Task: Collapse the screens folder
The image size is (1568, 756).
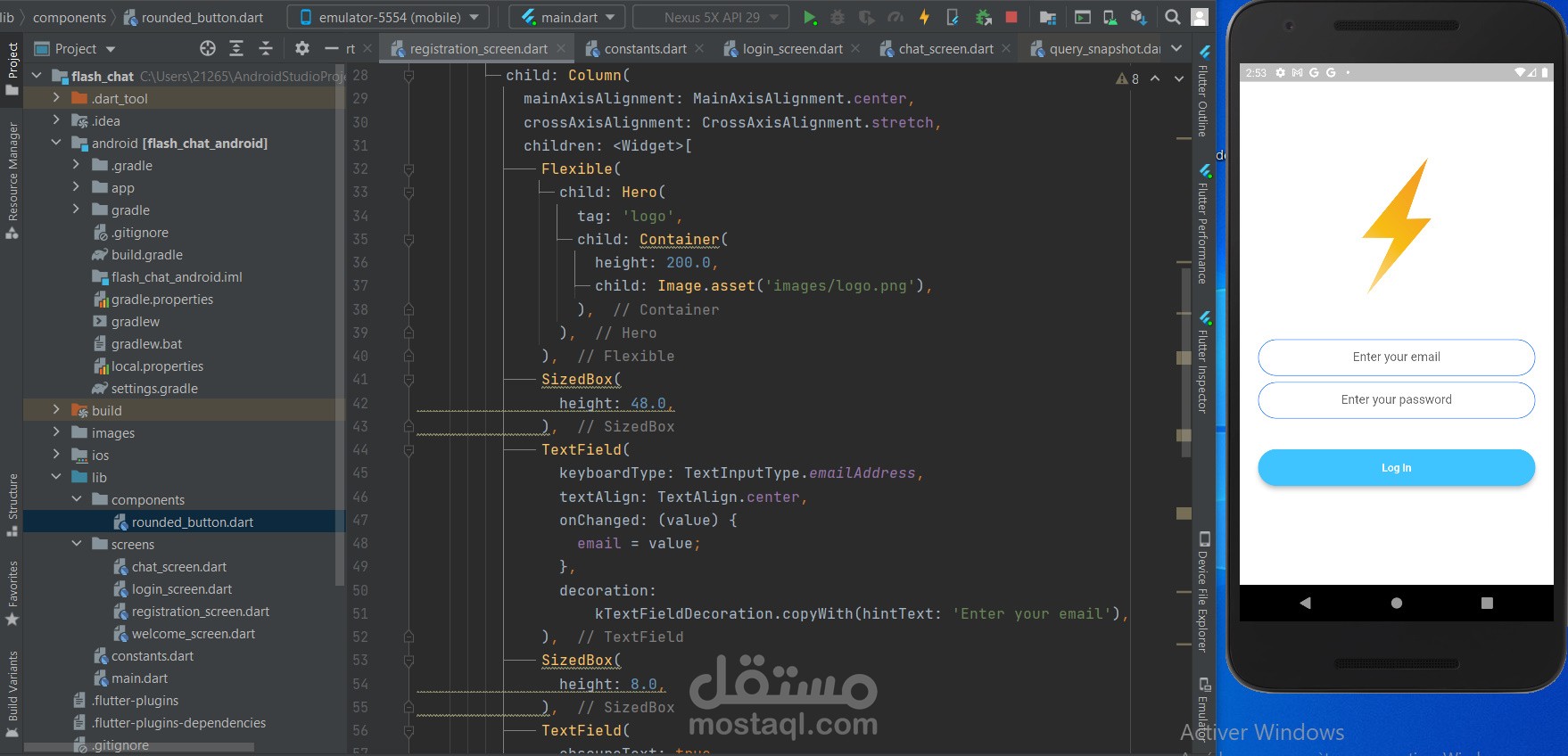Action: click(x=76, y=544)
